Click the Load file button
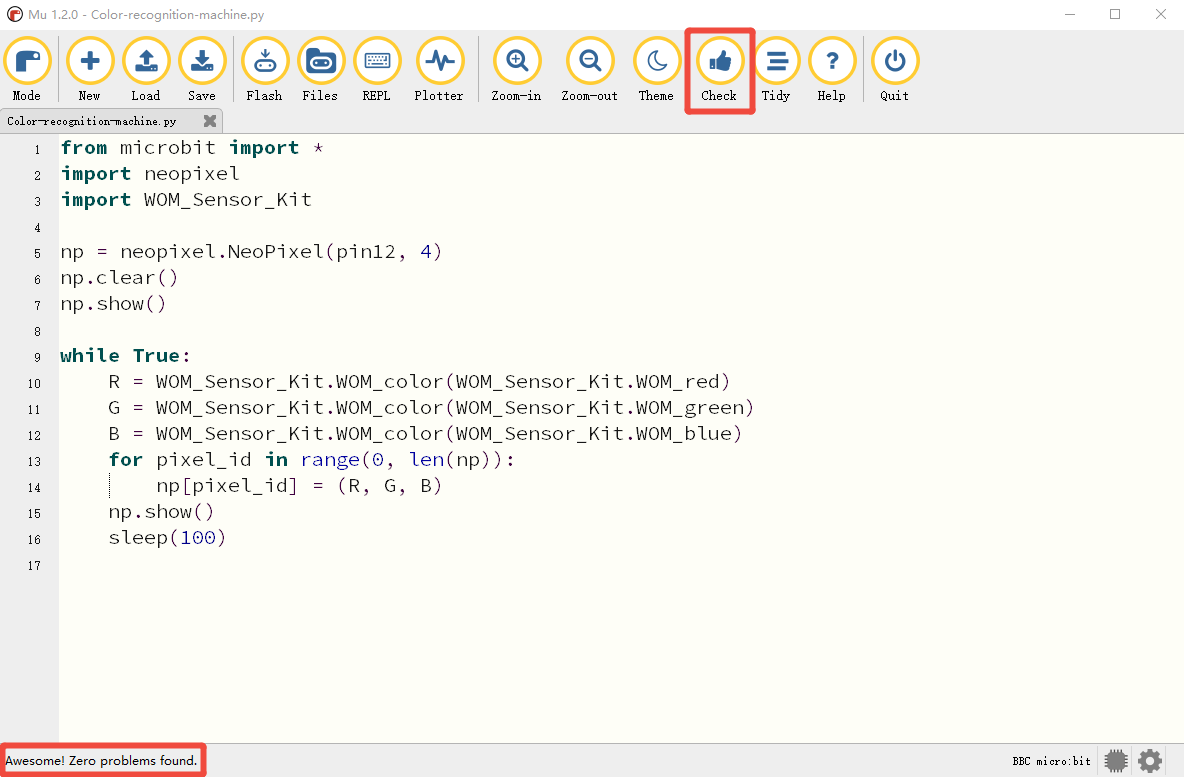 (146, 69)
